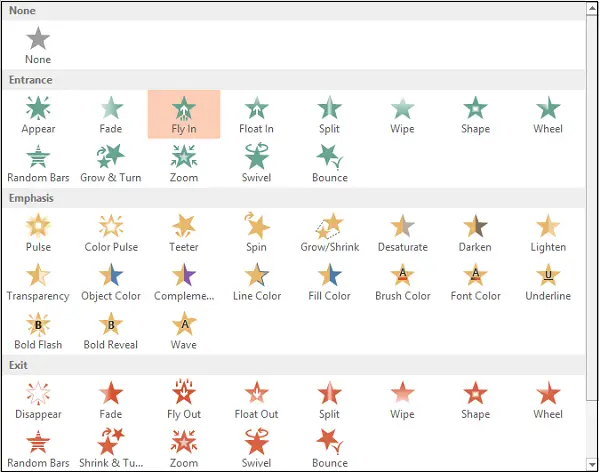The width and height of the screenshot is (600, 472).
Task: Select the Split exit effect
Action: (x=329, y=400)
